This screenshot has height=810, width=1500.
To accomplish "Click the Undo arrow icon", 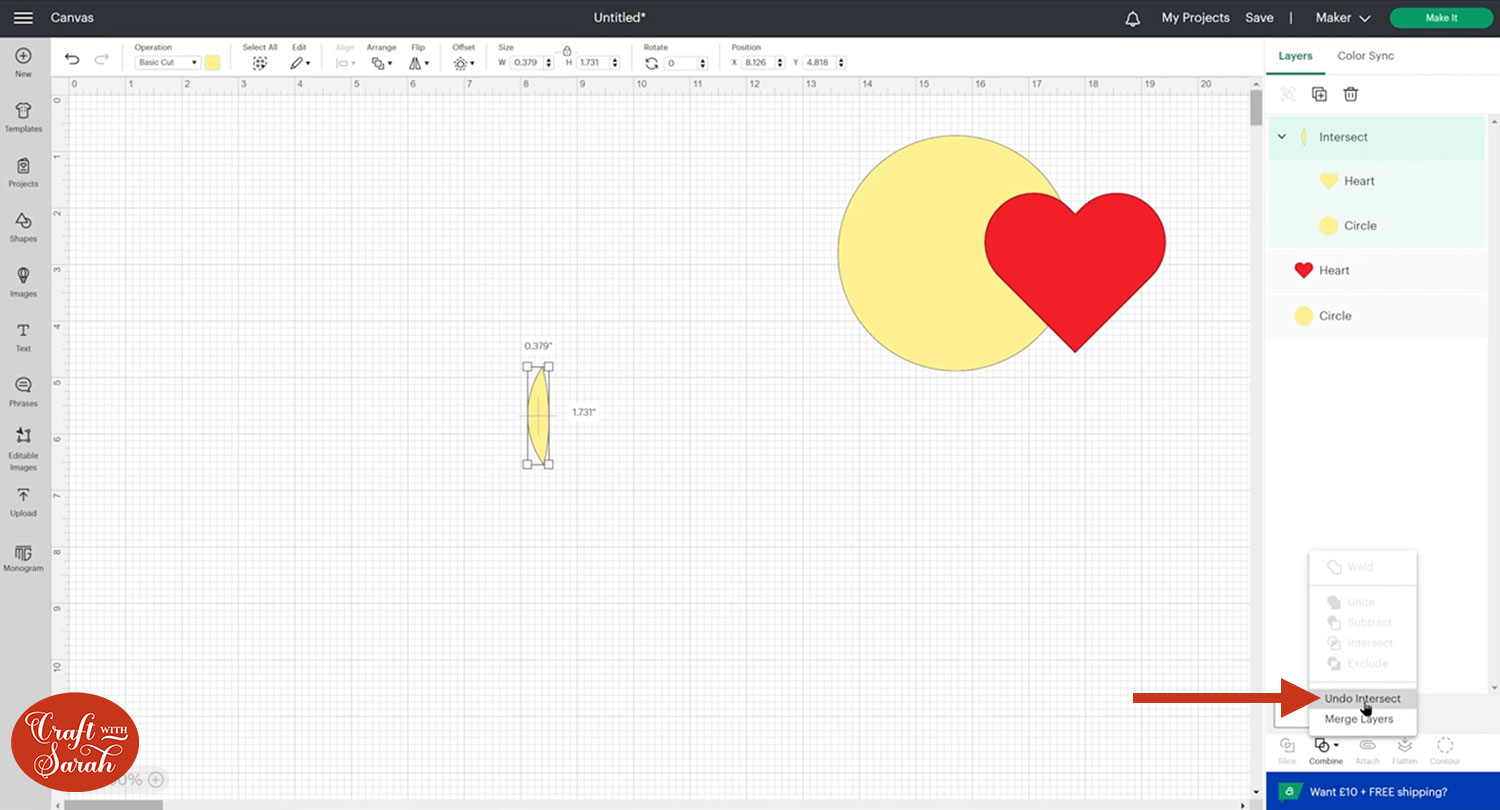I will (72, 60).
